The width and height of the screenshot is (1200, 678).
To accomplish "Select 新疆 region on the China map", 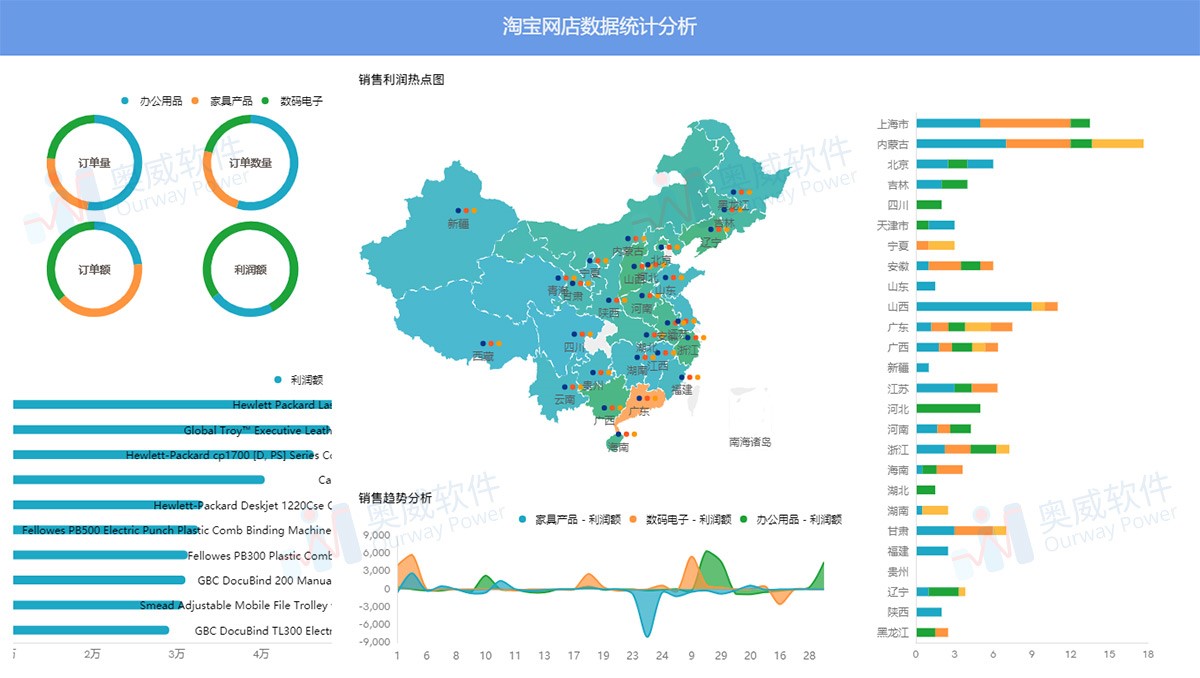I will [x=460, y=225].
